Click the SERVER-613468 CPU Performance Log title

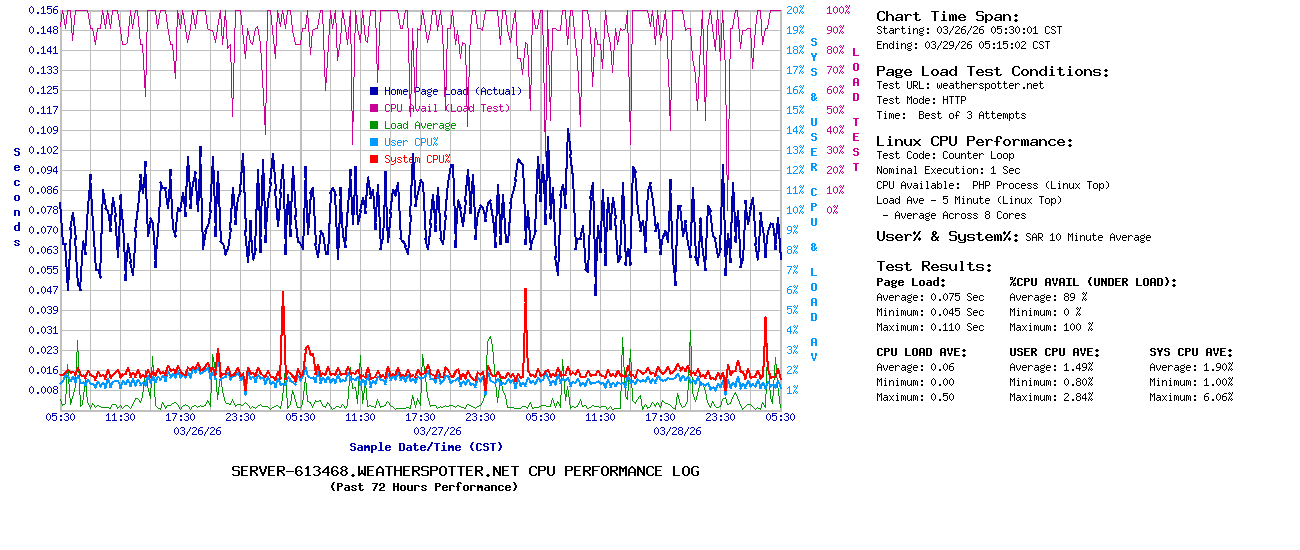[465, 471]
